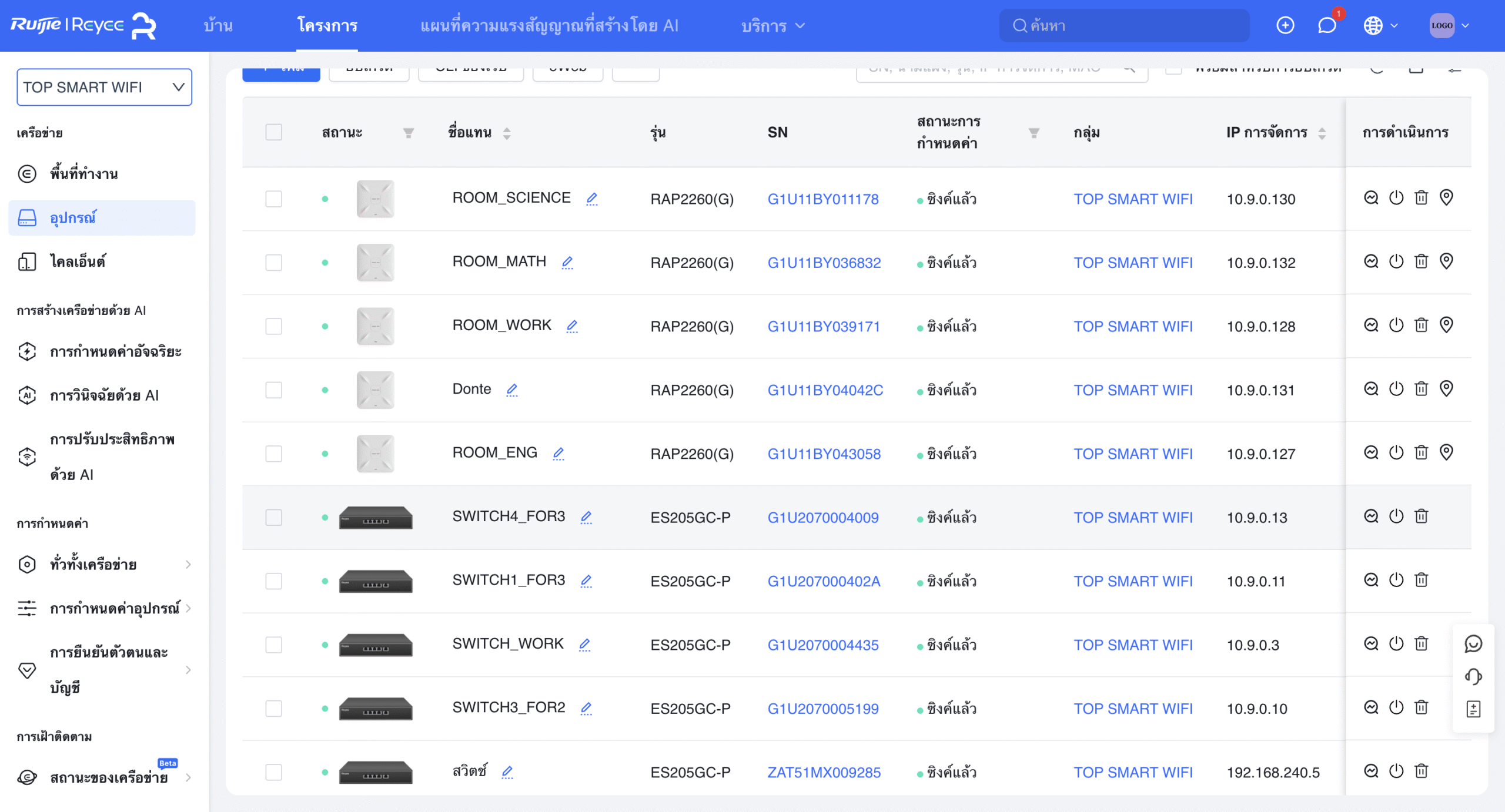Click the ค้นหา search field in header

tap(1123, 25)
